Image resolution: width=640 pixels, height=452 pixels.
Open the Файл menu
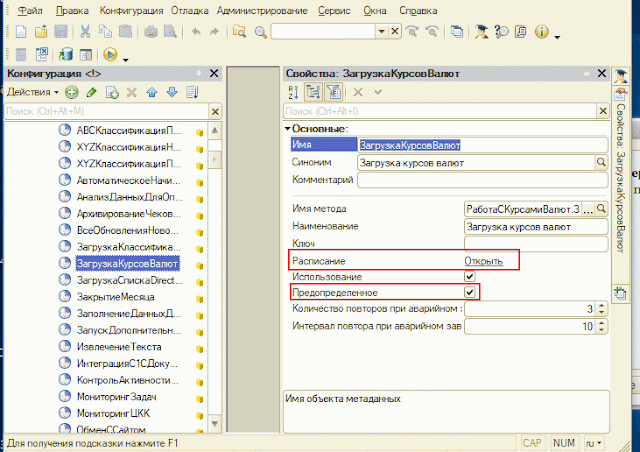tap(30, 11)
